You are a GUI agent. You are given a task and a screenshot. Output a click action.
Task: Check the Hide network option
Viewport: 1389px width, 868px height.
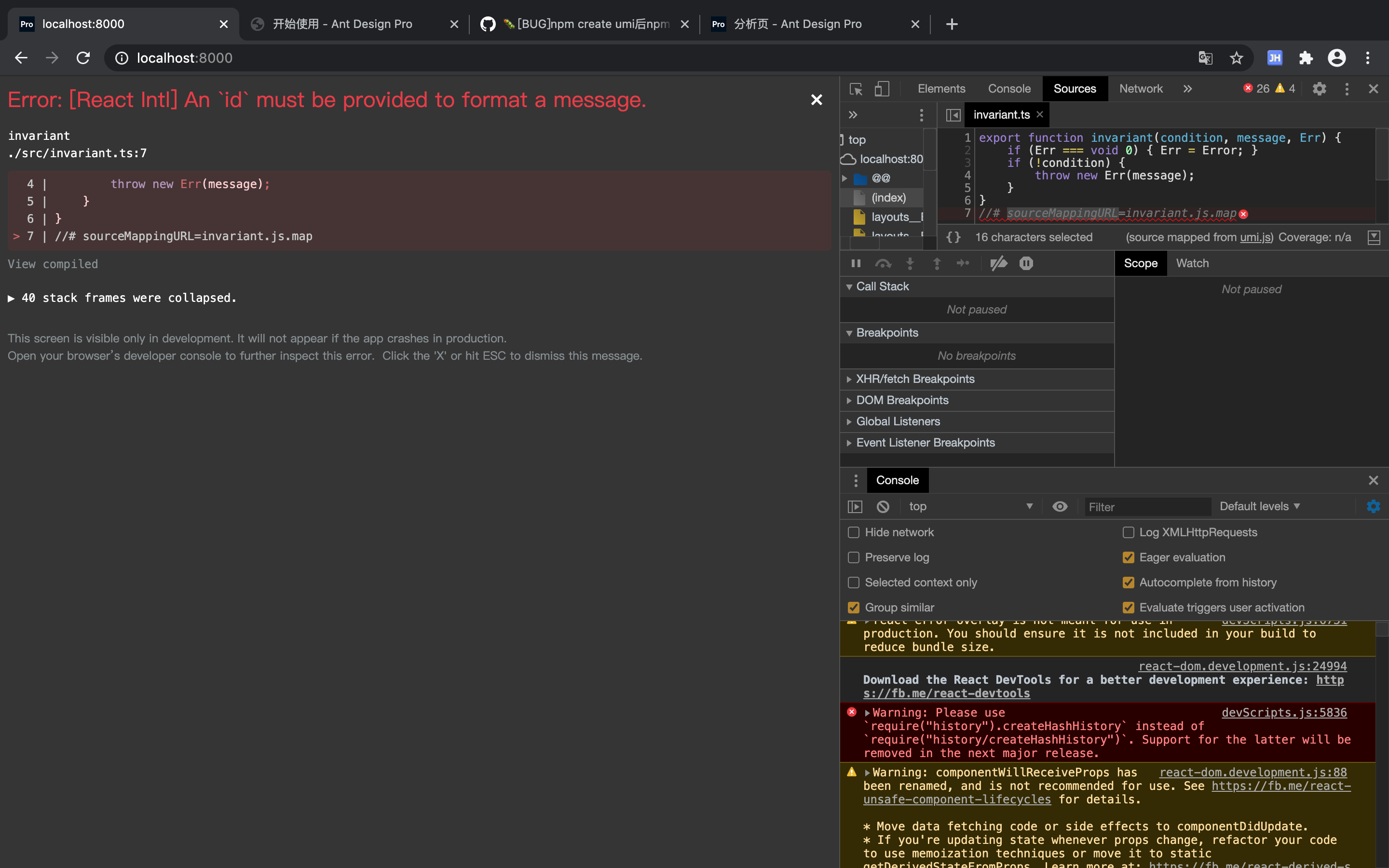[854, 533]
